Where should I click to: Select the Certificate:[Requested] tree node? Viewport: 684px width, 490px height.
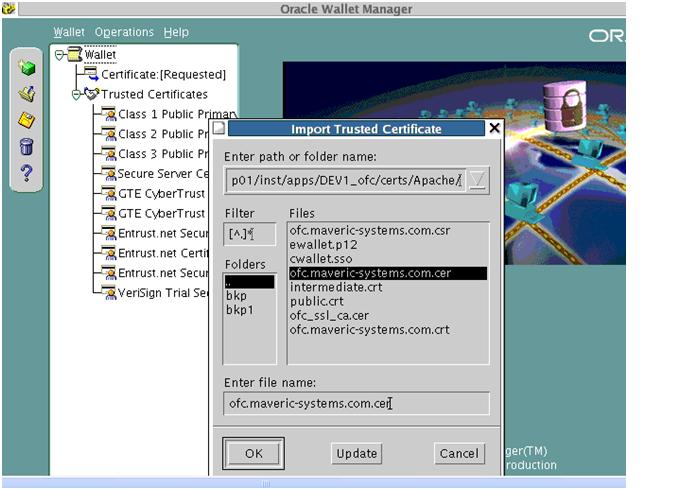[x=162, y=74]
